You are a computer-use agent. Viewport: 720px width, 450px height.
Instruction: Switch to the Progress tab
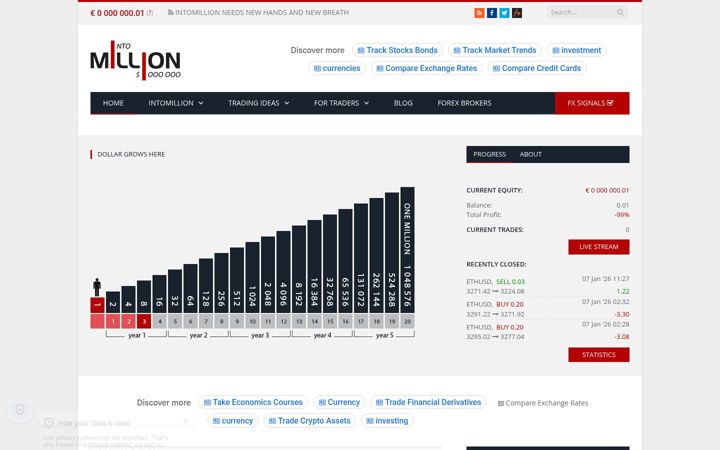489,154
